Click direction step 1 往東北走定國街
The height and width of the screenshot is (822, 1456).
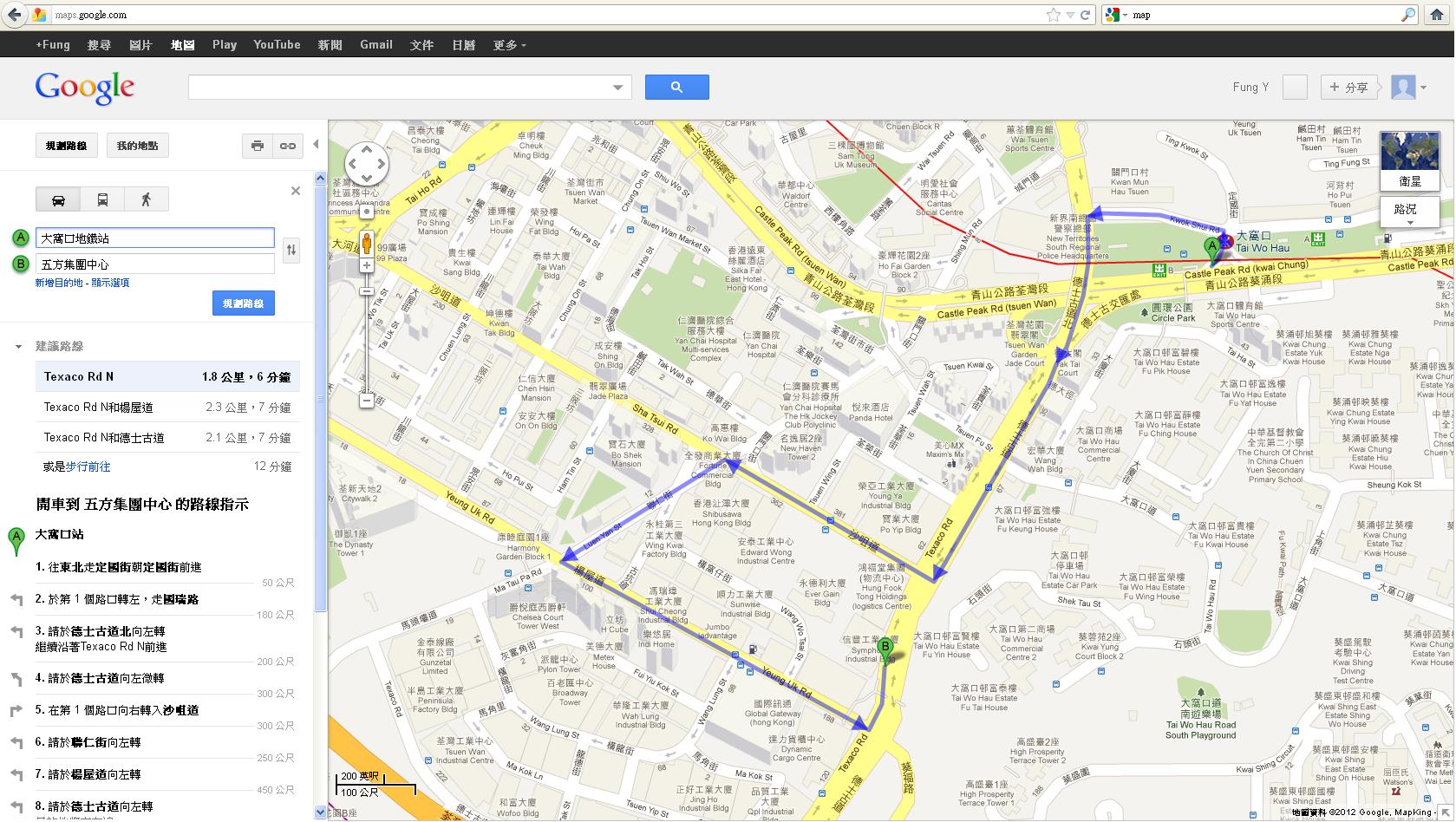click(119, 567)
